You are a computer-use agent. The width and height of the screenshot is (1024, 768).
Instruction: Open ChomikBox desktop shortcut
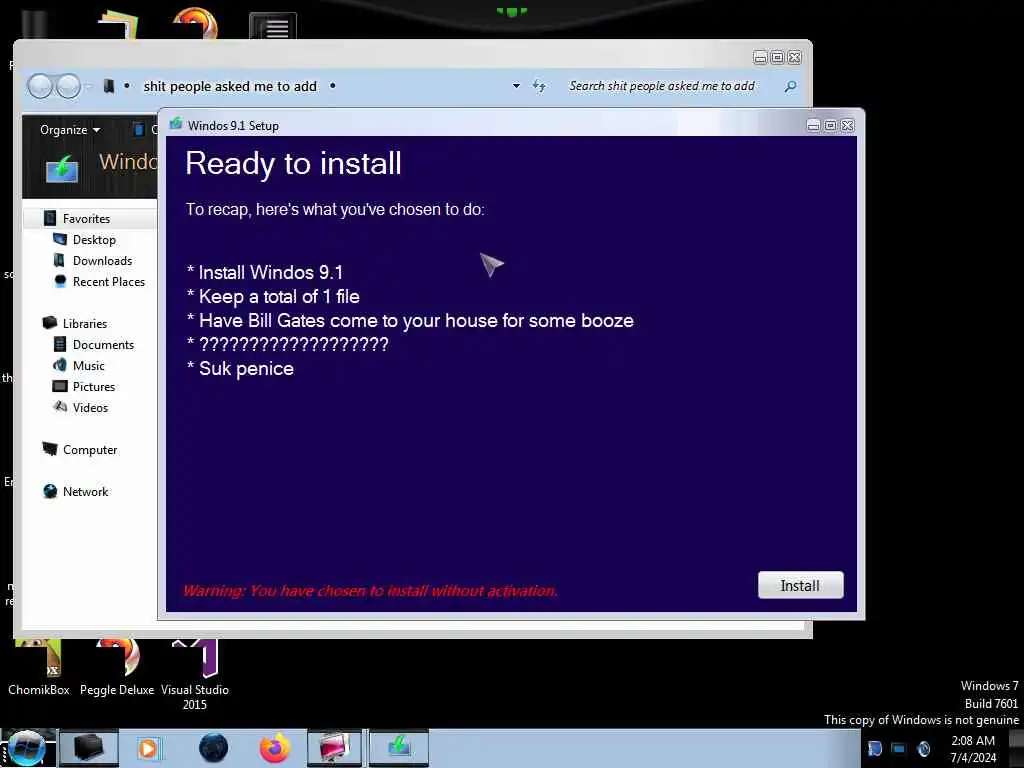pyautogui.click(x=39, y=666)
